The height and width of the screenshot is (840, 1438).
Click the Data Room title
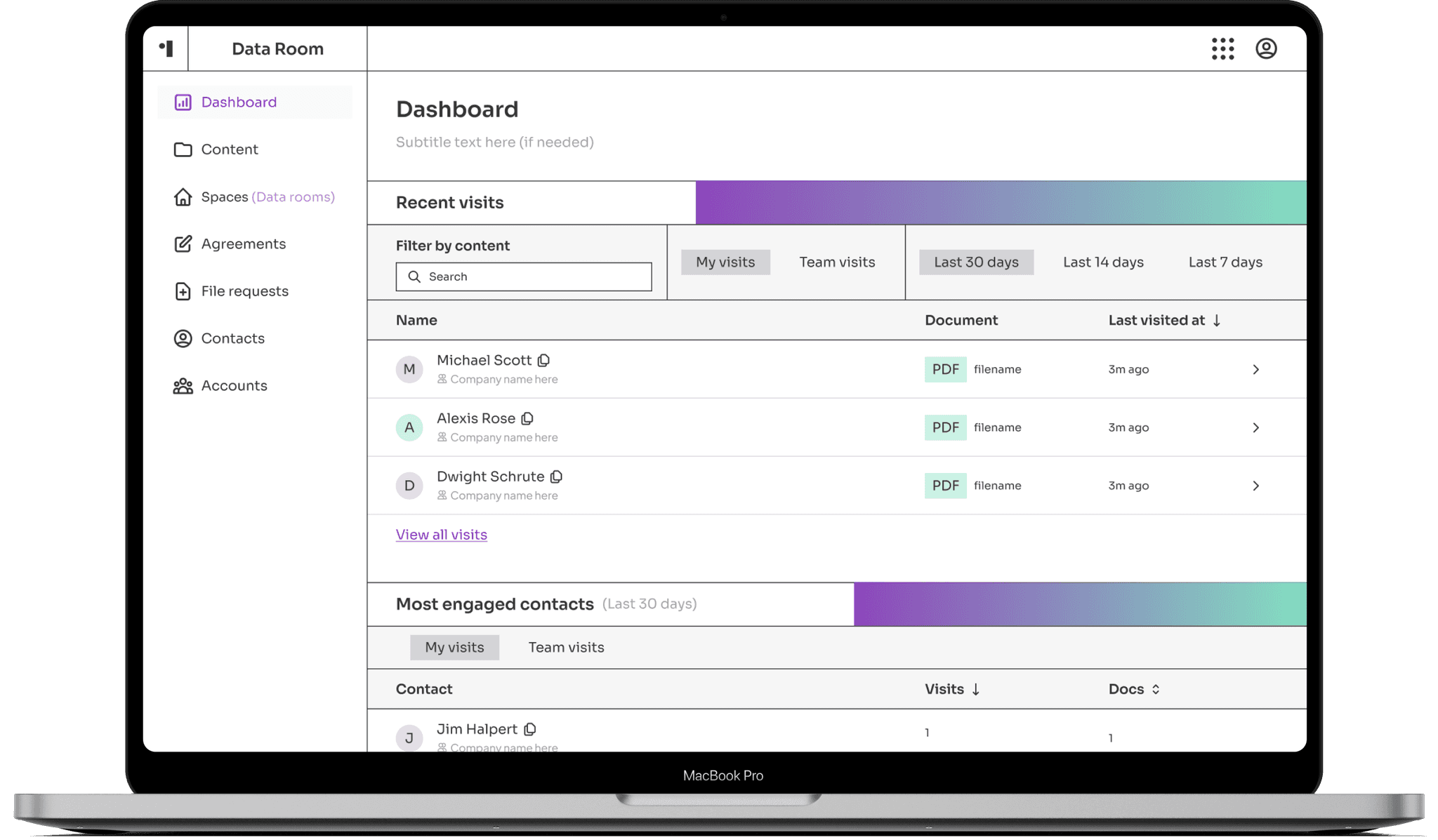(x=277, y=48)
